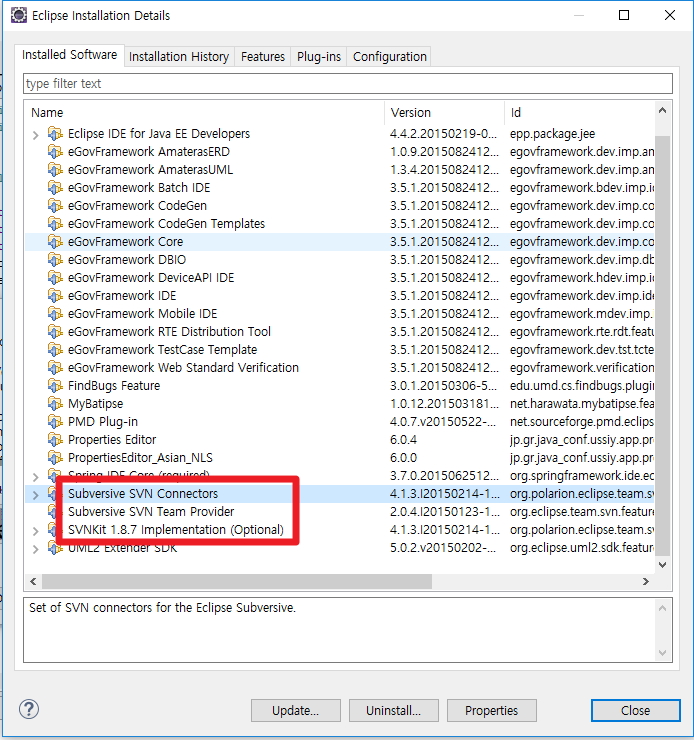The width and height of the screenshot is (694, 740).
Task: Click the eGovFramework Core feature icon
Action: [x=55, y=242]
